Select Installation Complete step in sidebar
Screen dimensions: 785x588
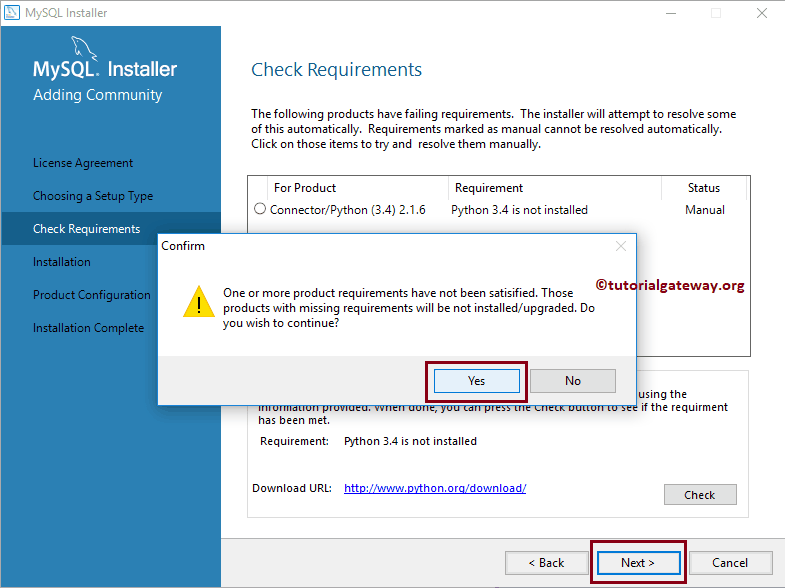point(88,328)
